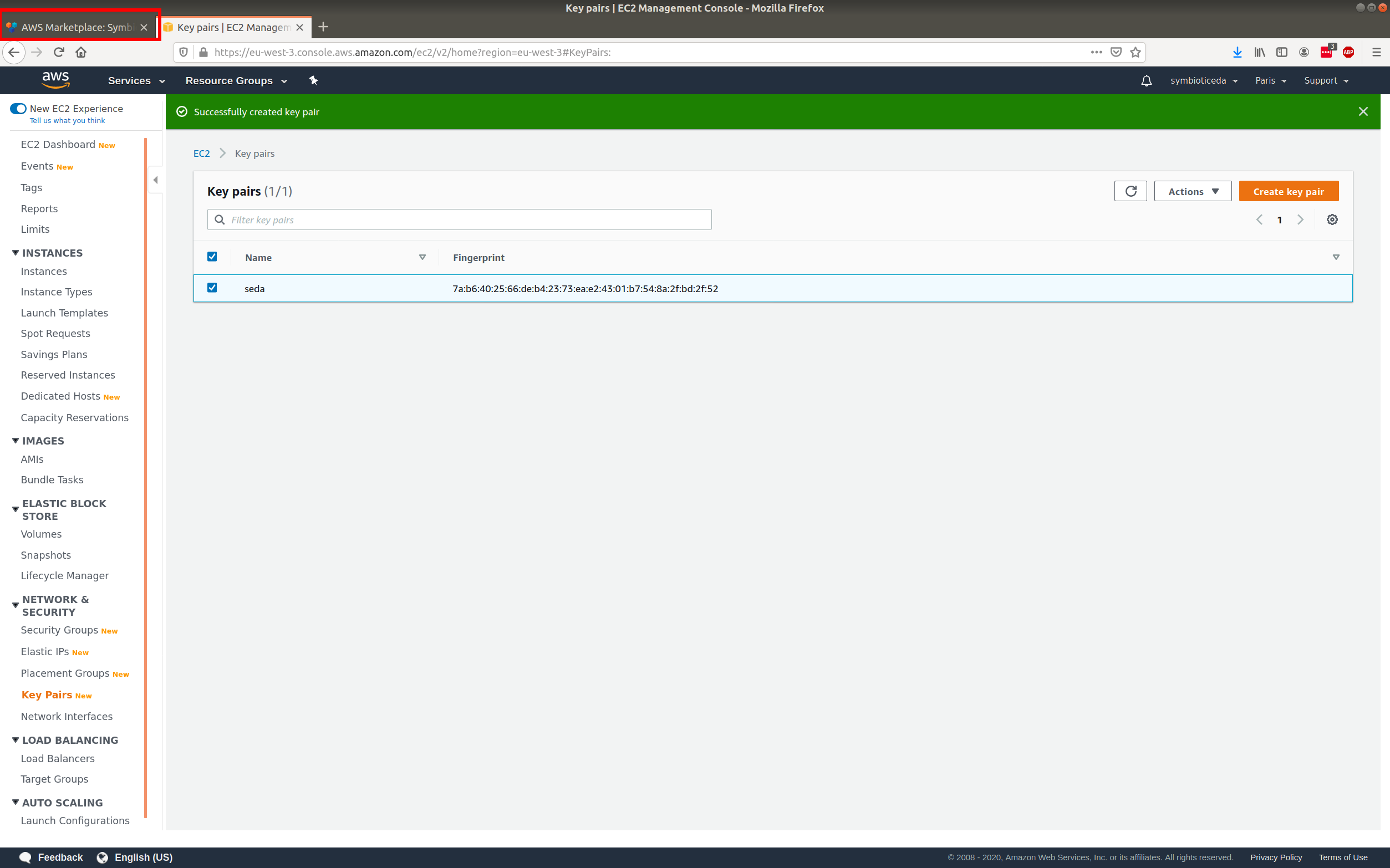1390x868 pixels.
Task: Uncheck the seda key pair checkbox
Action: pyautogui.click(x=212, y=288)
